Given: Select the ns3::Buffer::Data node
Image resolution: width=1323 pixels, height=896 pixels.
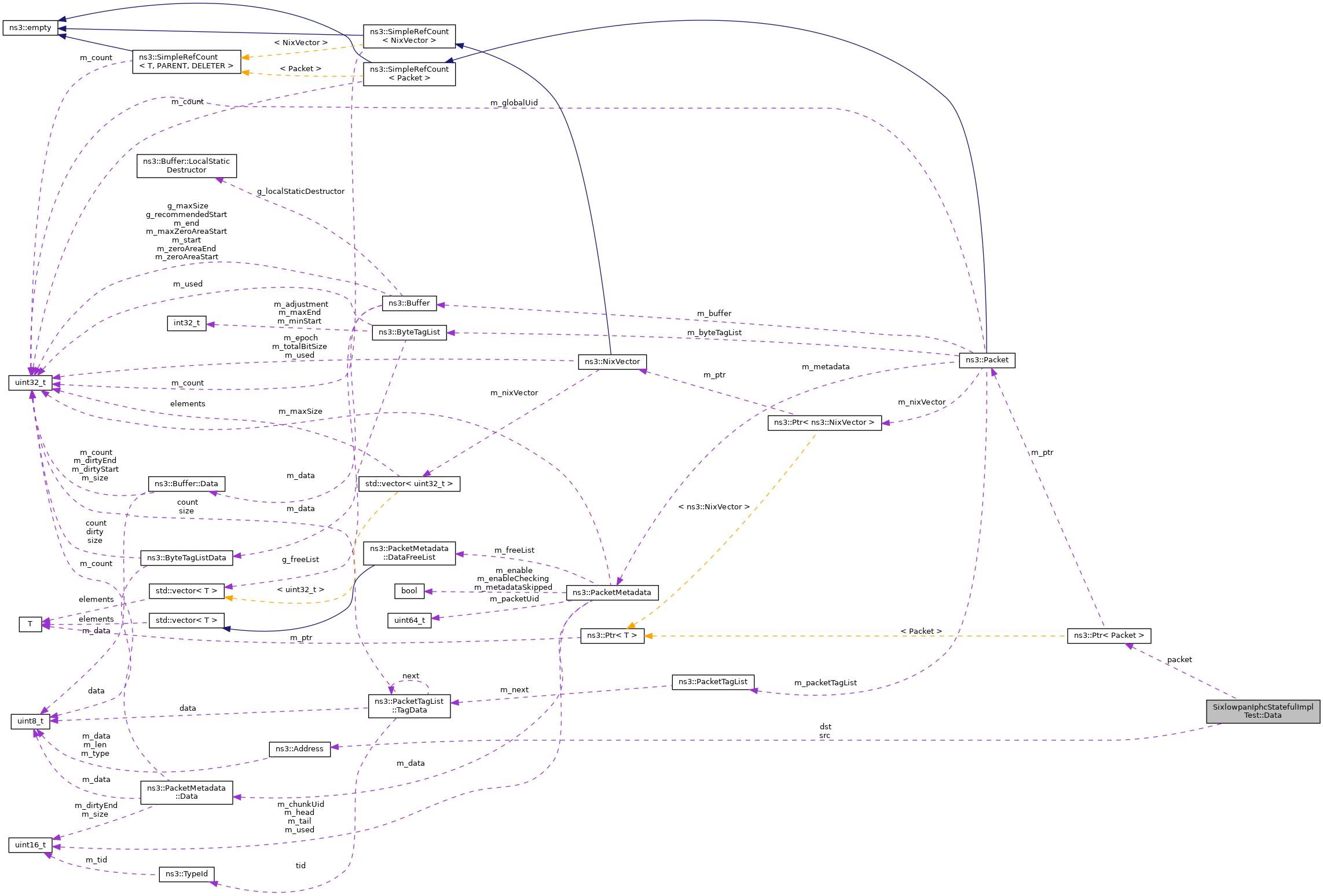Looking at the screenshot, I should click(186, 484).
